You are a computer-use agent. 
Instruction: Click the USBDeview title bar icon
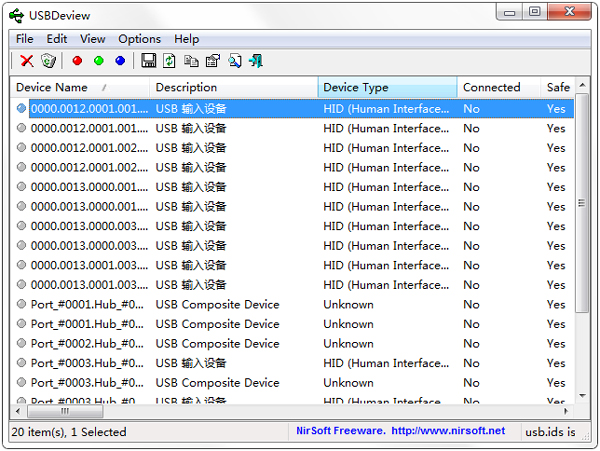(16, 16)
